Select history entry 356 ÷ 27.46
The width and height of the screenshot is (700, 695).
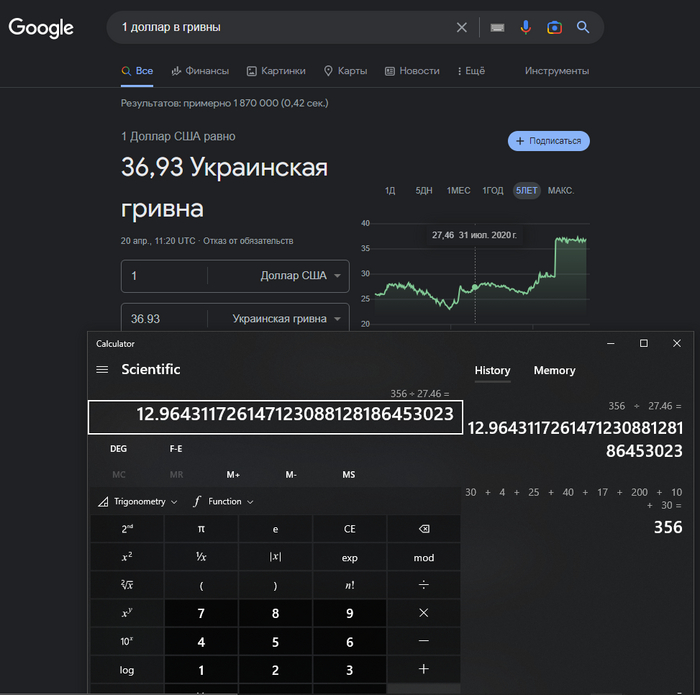pos(575,431)
